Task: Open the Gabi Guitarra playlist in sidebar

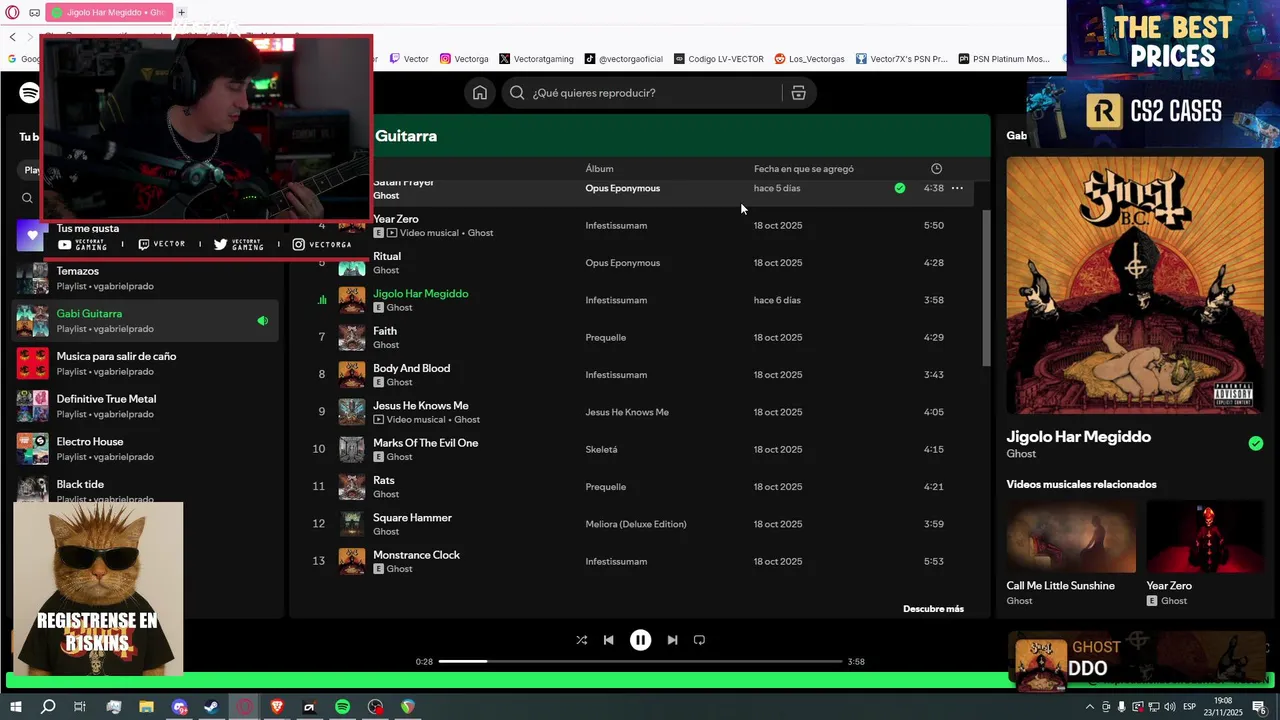Action: pyautogui.click(x=145, y=321)
